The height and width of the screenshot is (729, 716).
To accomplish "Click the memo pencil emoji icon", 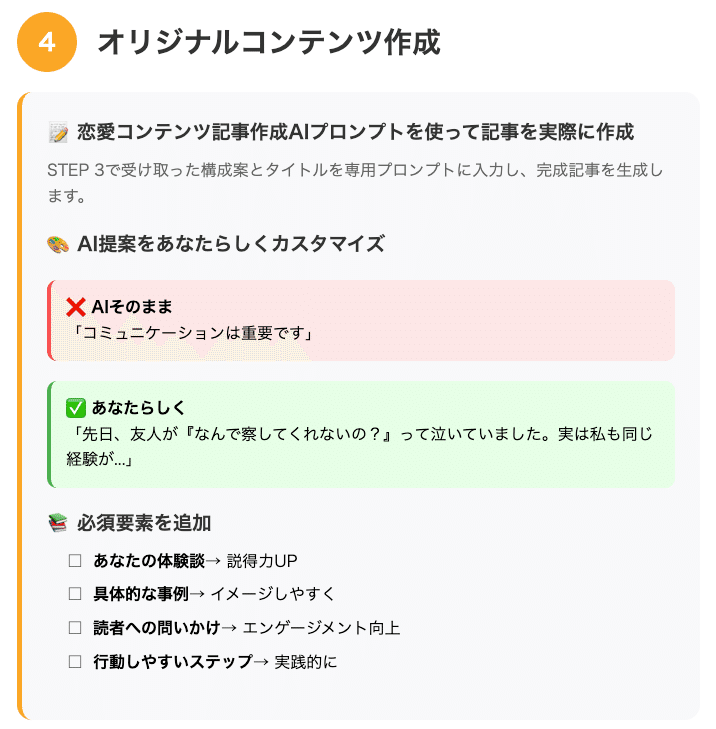I will coord(58,133).
